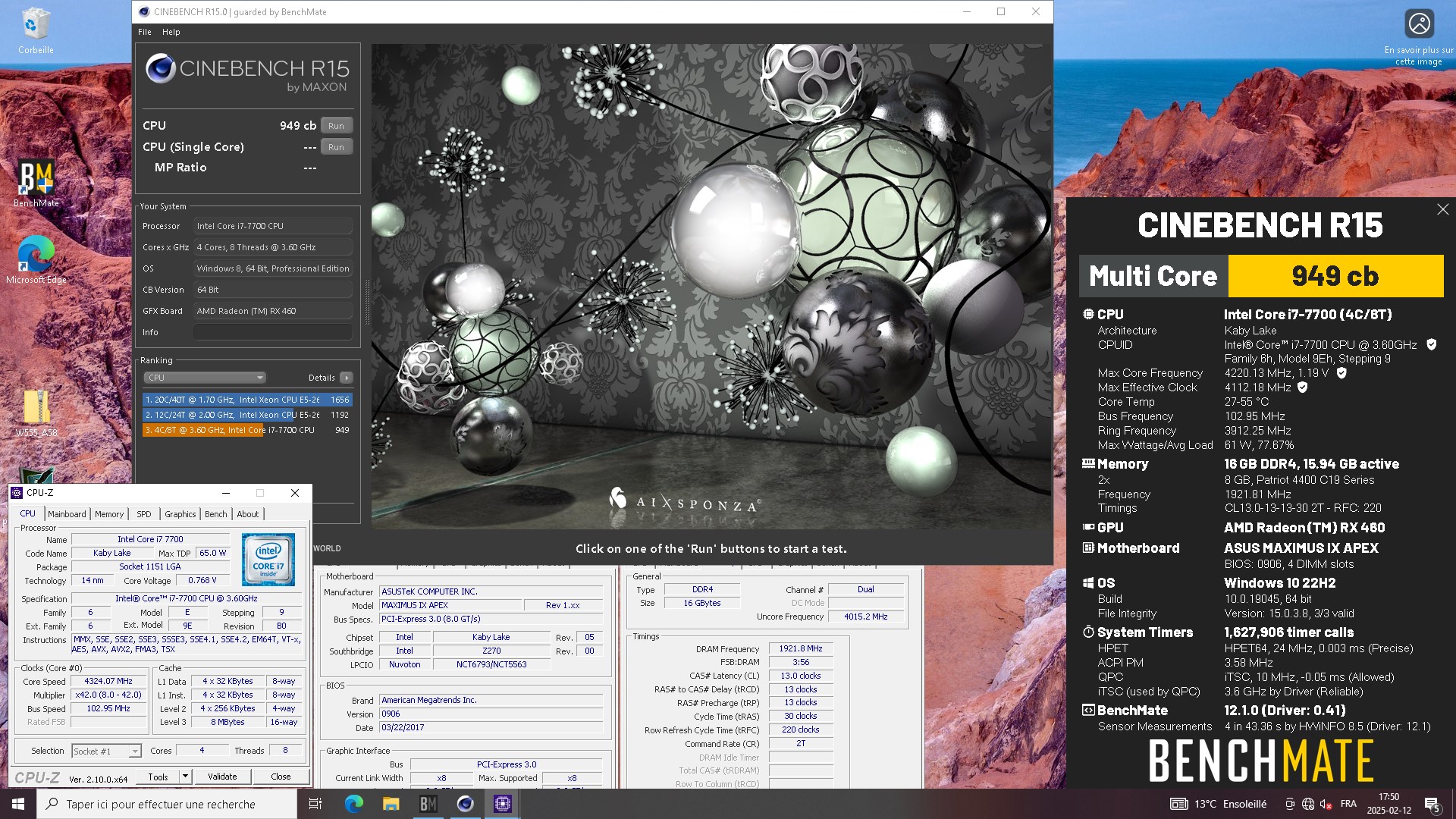Open the BenchMate desktop shortcut
The width and height of the screenshot is (1456, 819).
point(36,182)
